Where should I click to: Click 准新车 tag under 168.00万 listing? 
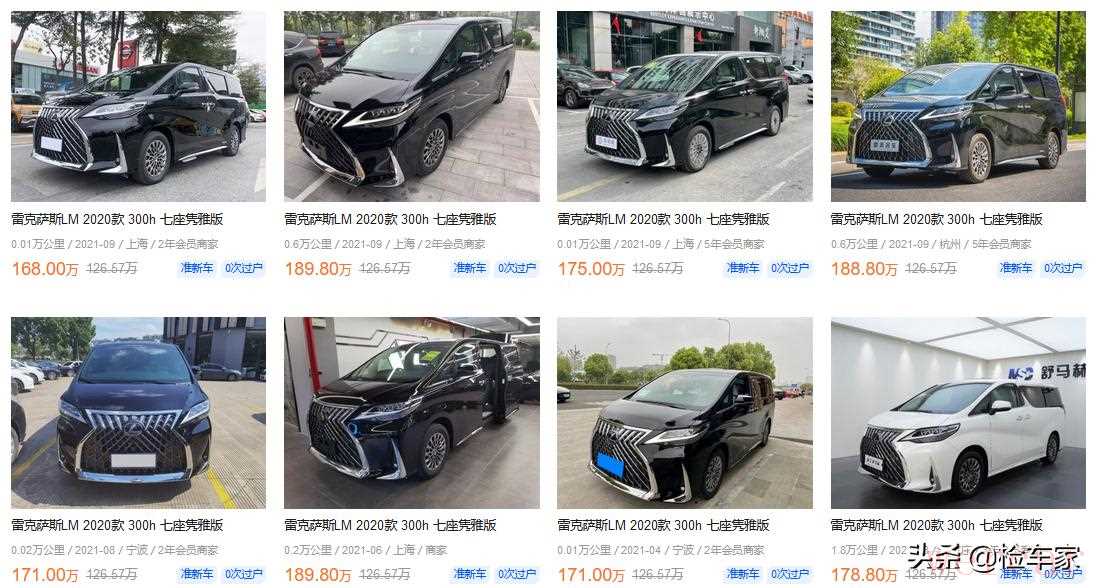(x=197, y=268)
